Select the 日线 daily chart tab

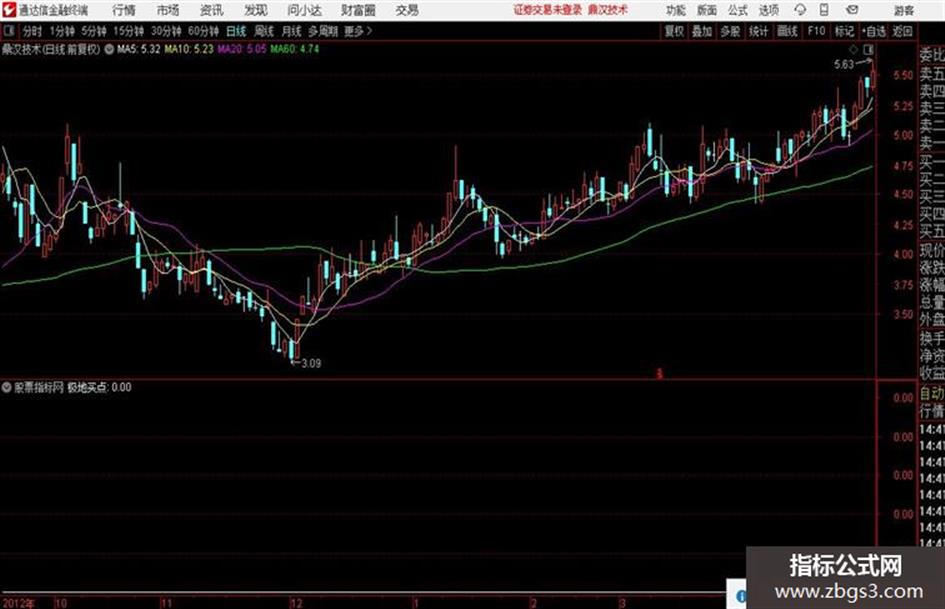pyautogui.click(x=236, y=31)
